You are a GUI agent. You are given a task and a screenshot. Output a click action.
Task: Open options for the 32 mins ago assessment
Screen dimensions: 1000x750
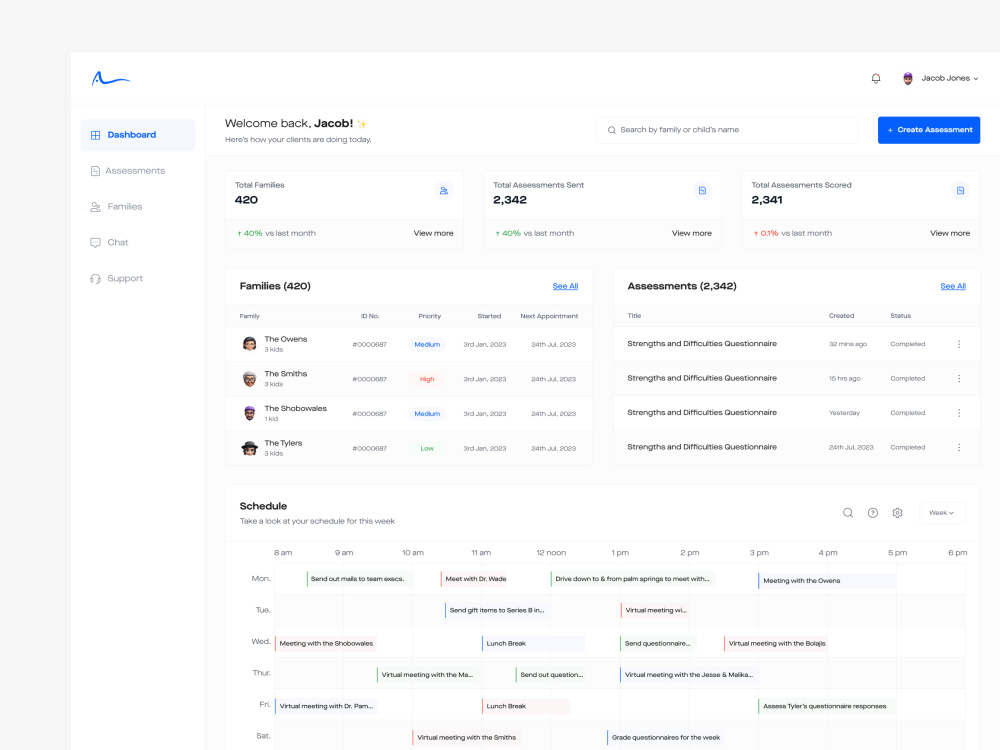(x=959, y=344)
